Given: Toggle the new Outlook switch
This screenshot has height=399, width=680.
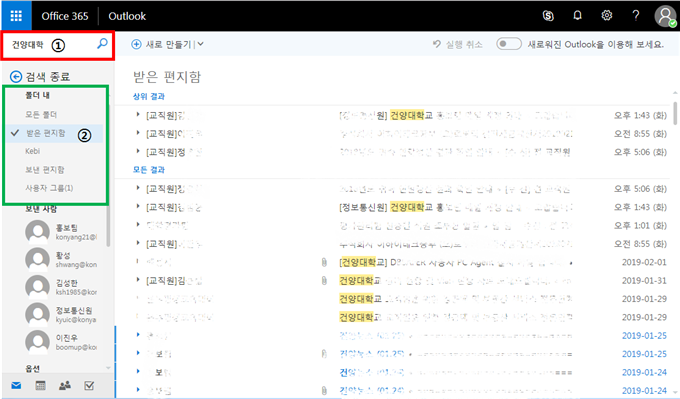Looking at the screenshot, I should click(509, 44).
